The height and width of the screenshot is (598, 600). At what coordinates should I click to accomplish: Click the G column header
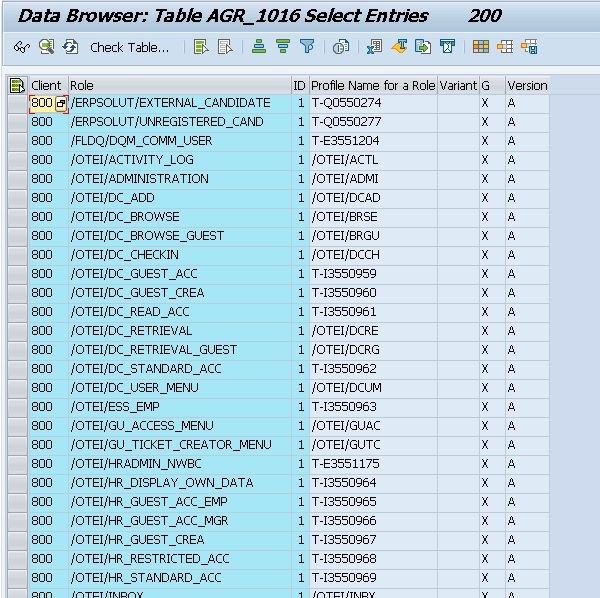pyautogui.click(x=492, y=85)
